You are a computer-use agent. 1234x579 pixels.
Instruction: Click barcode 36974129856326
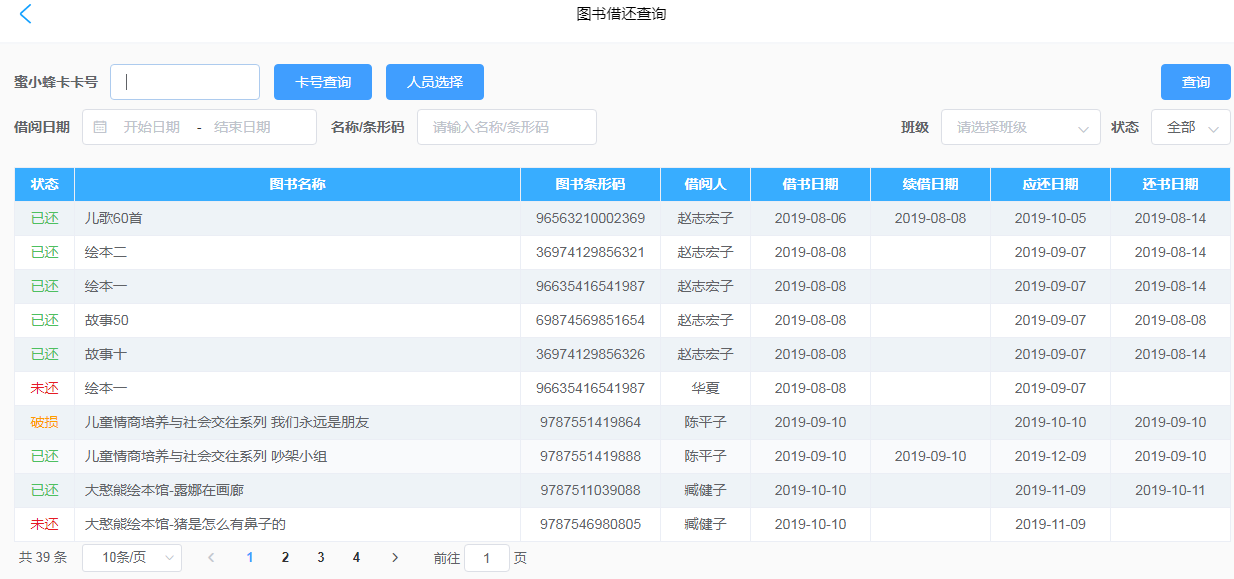(591, 354)
